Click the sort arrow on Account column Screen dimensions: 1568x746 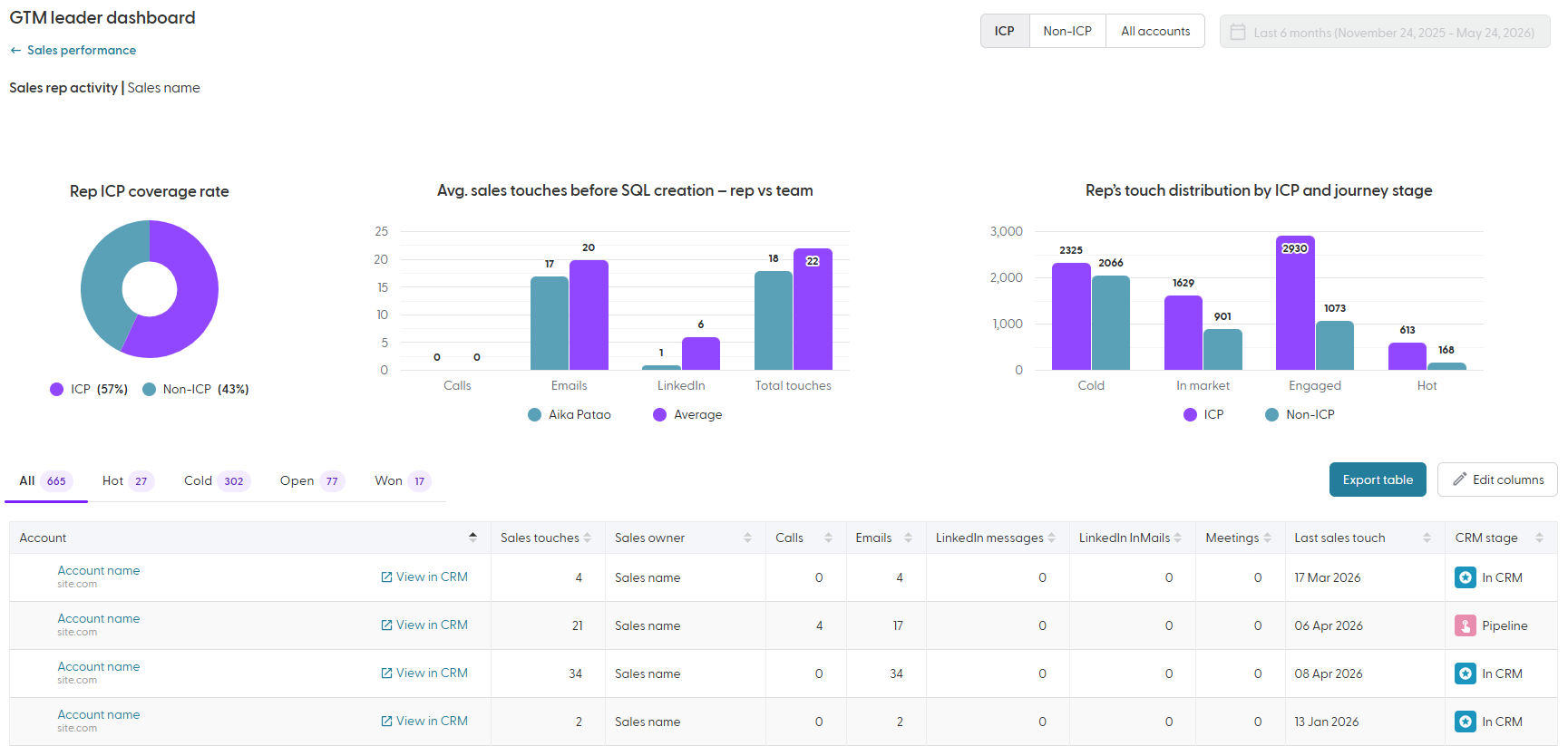(472, 537)
